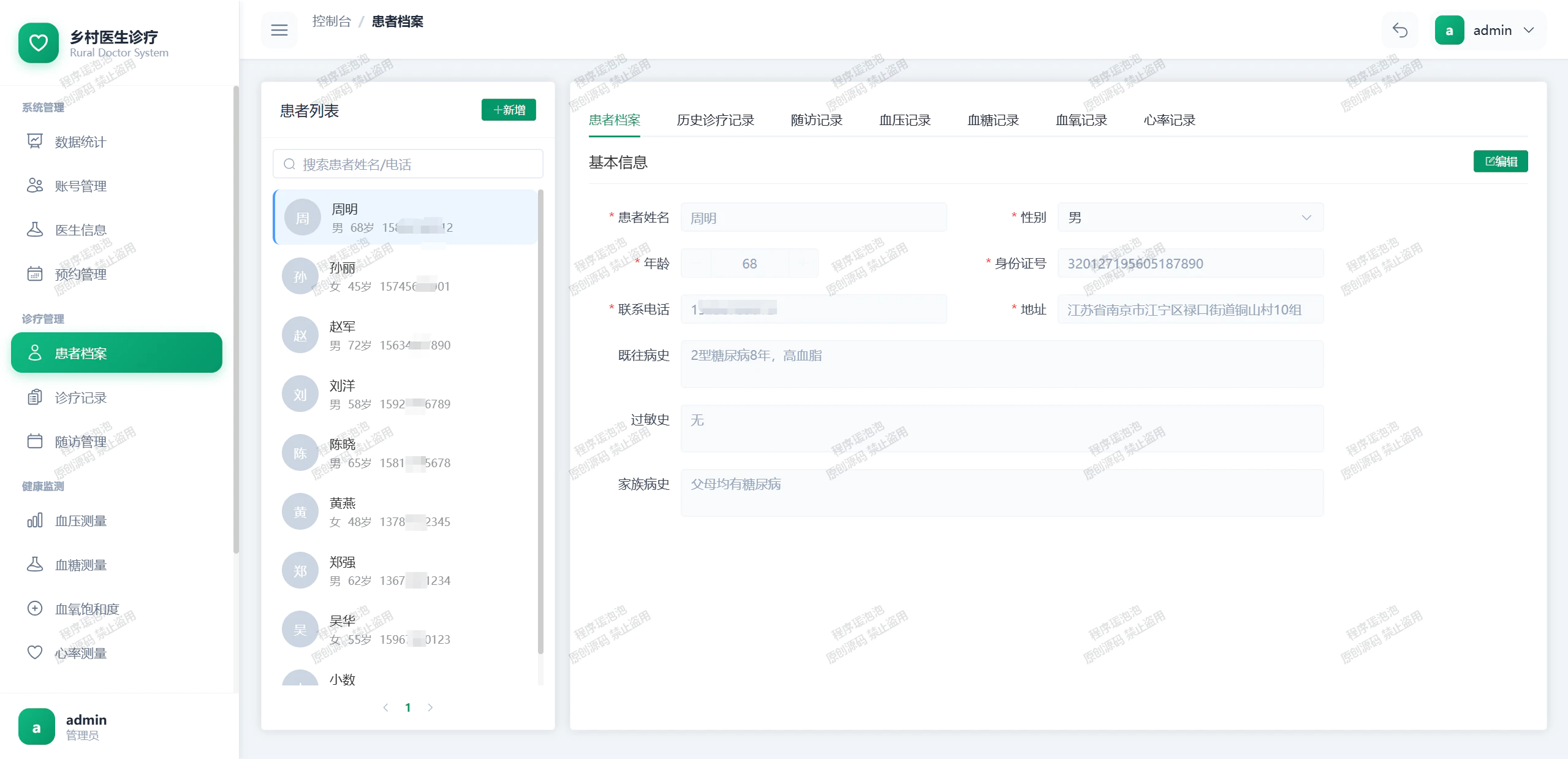
Task: Switch to the 血氧记录 tab
Action: coord(1081,120)
